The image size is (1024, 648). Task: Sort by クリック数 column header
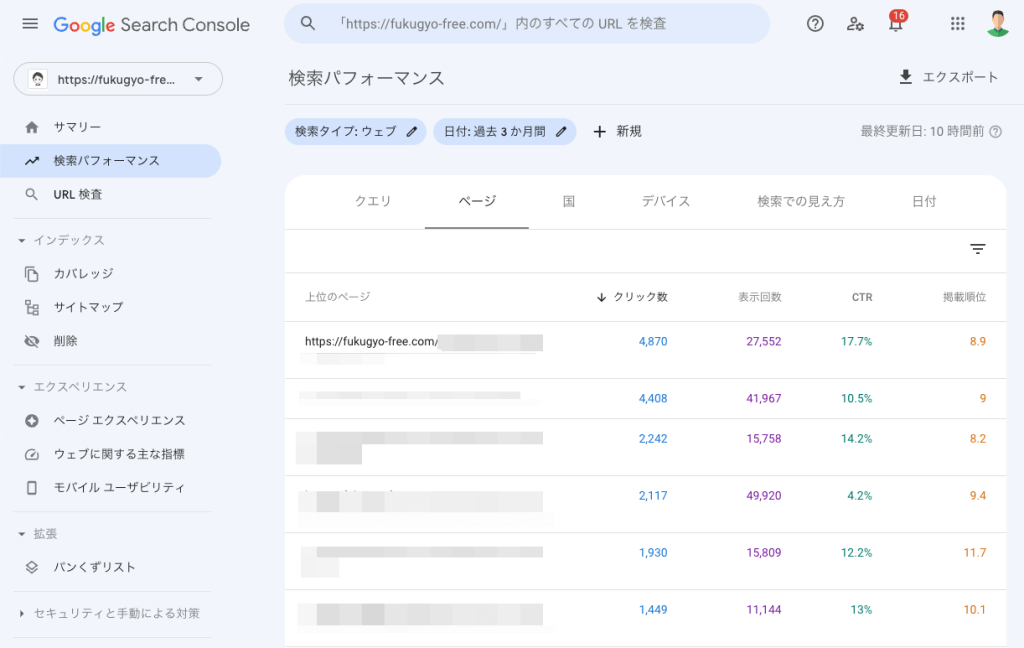point(632,297)
